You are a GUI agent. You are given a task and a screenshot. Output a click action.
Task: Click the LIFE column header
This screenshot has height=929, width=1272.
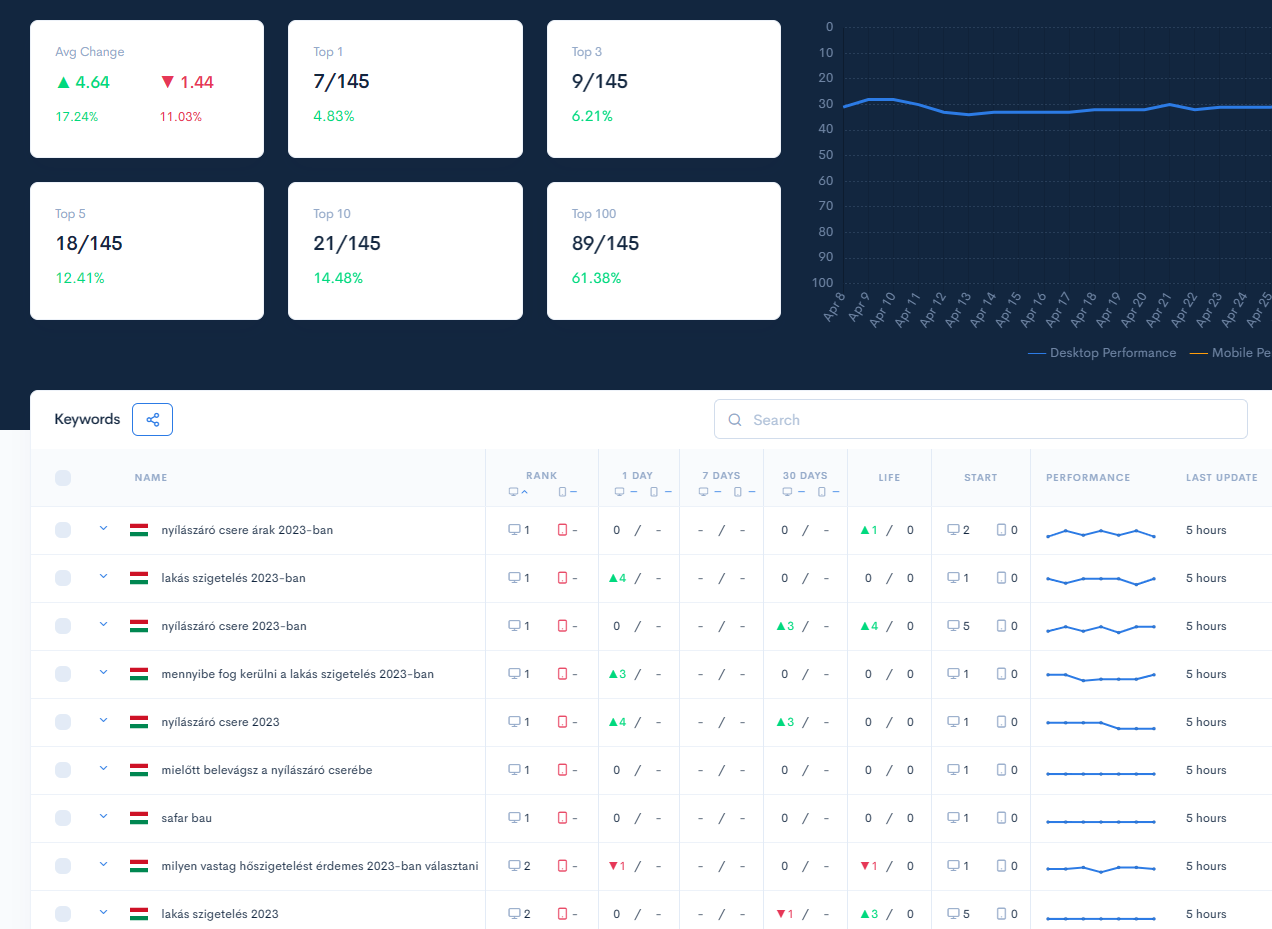coord(889,478)
